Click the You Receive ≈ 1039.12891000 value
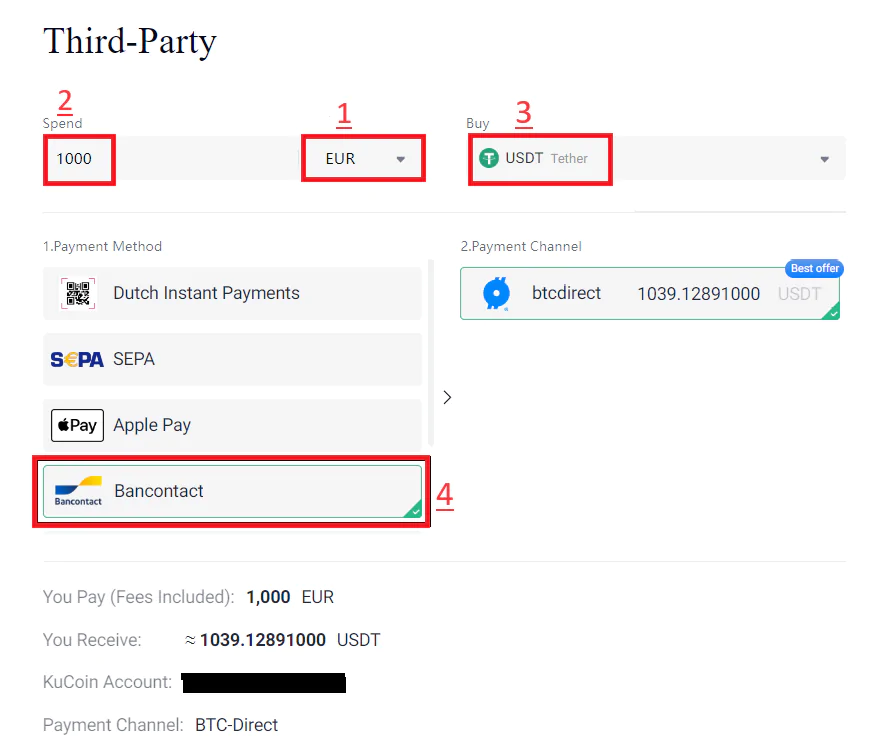Image resolution: width=892 pixels, height=742 pixels. pos(255,640)
